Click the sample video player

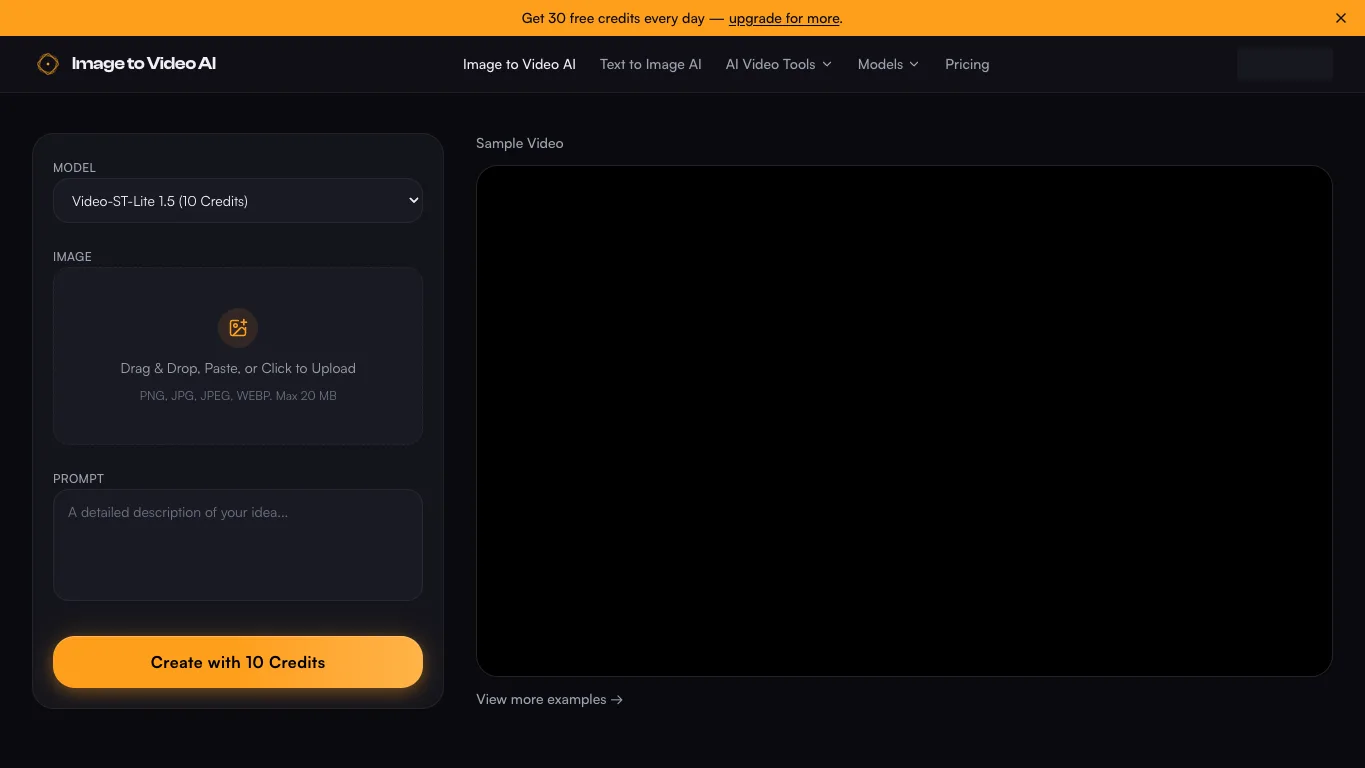point(904,421)
